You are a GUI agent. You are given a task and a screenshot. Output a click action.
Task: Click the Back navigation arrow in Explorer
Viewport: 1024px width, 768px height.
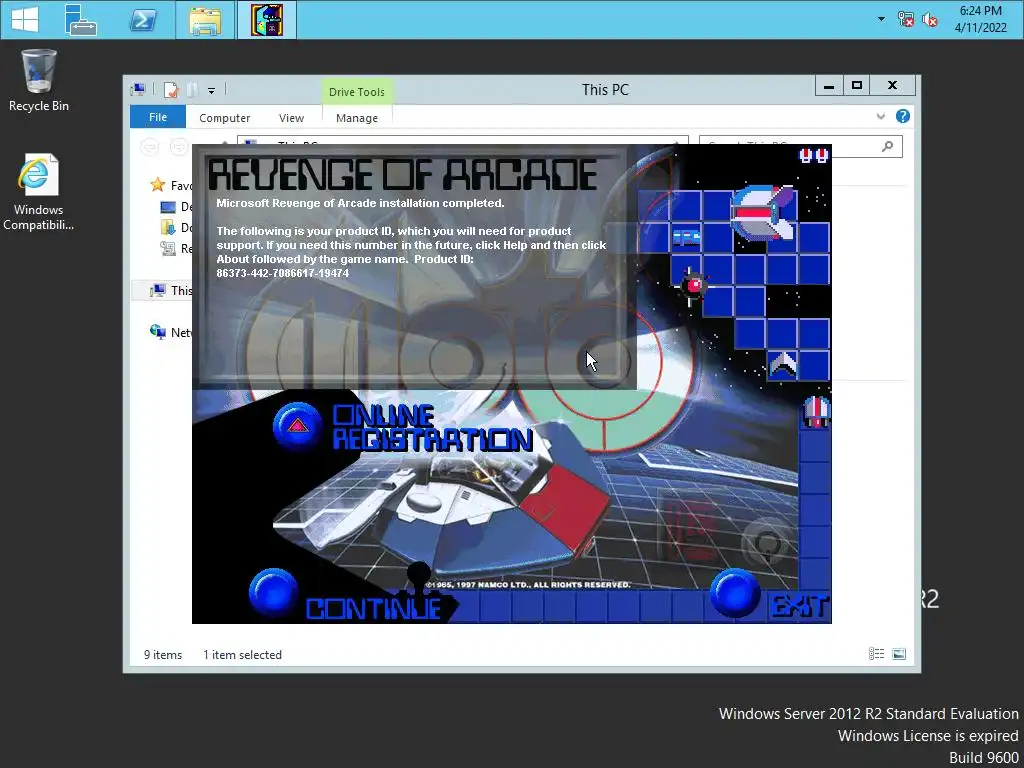(150, 147)
